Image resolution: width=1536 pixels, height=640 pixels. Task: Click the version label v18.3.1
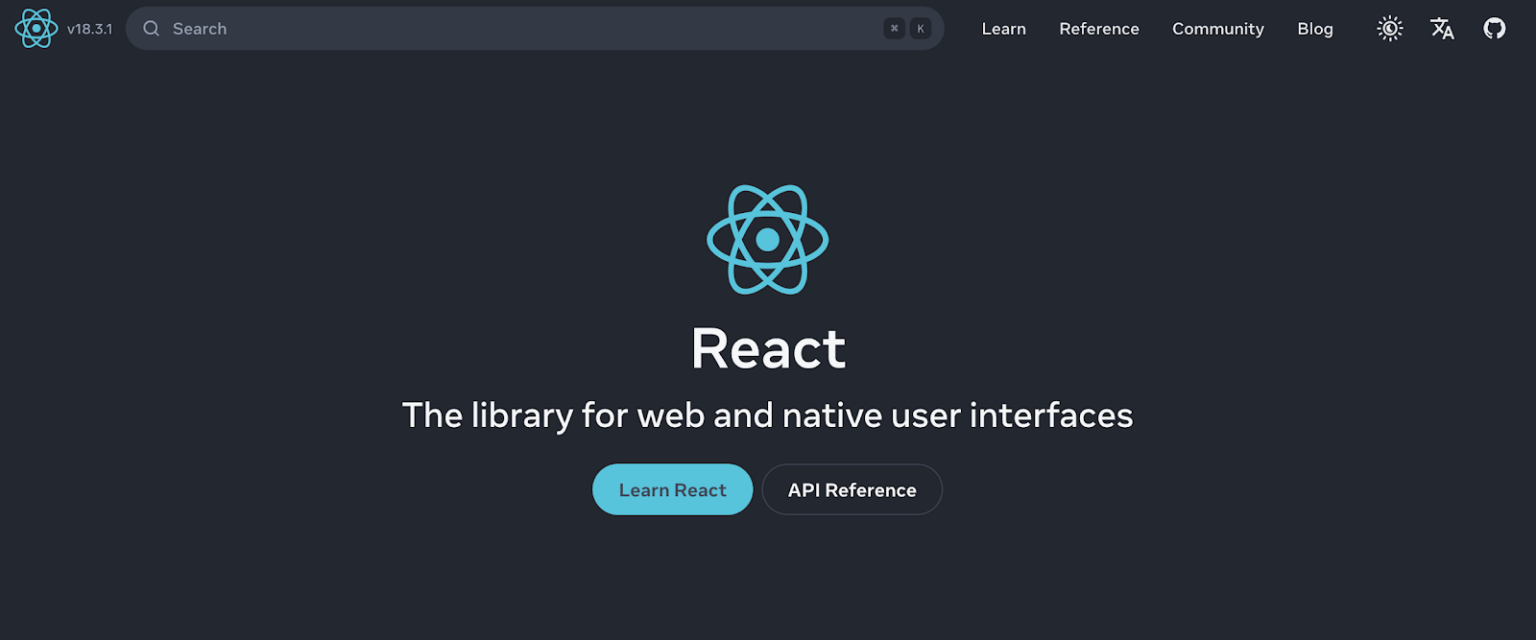(x=89, y=29)
